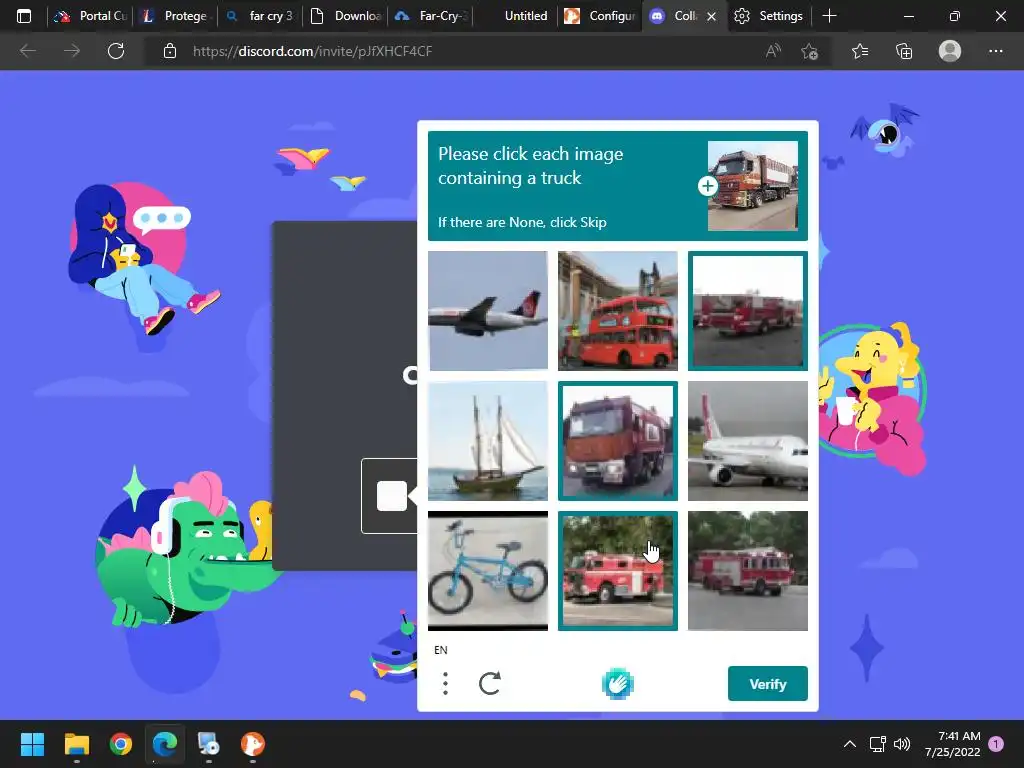
Task: Go back to previous page
Action: tap(27, 51)
